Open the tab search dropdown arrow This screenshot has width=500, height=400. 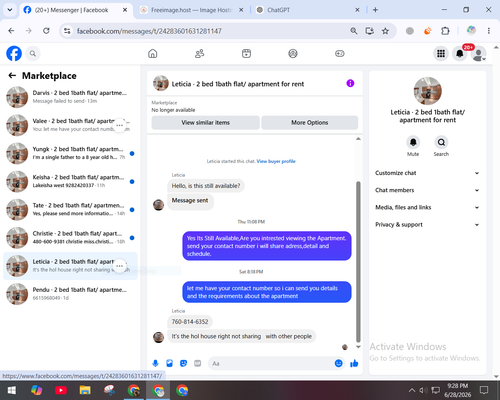(x=10, y=10)
